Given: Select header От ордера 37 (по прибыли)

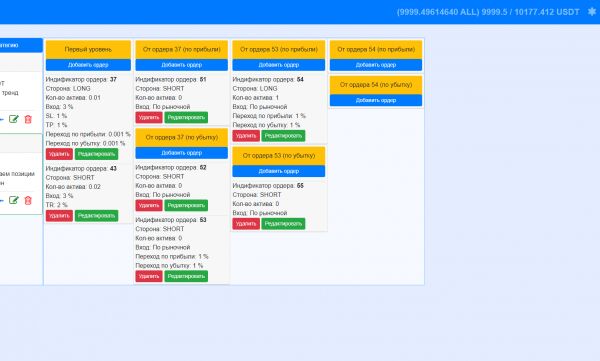Looking at the screenshot, I should tap(182, 49).
